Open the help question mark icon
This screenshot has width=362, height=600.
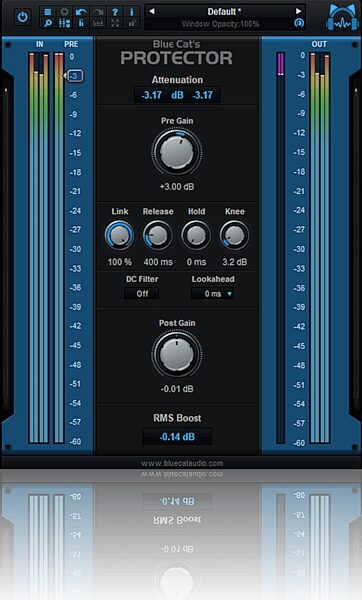click(x=115, y=11)
